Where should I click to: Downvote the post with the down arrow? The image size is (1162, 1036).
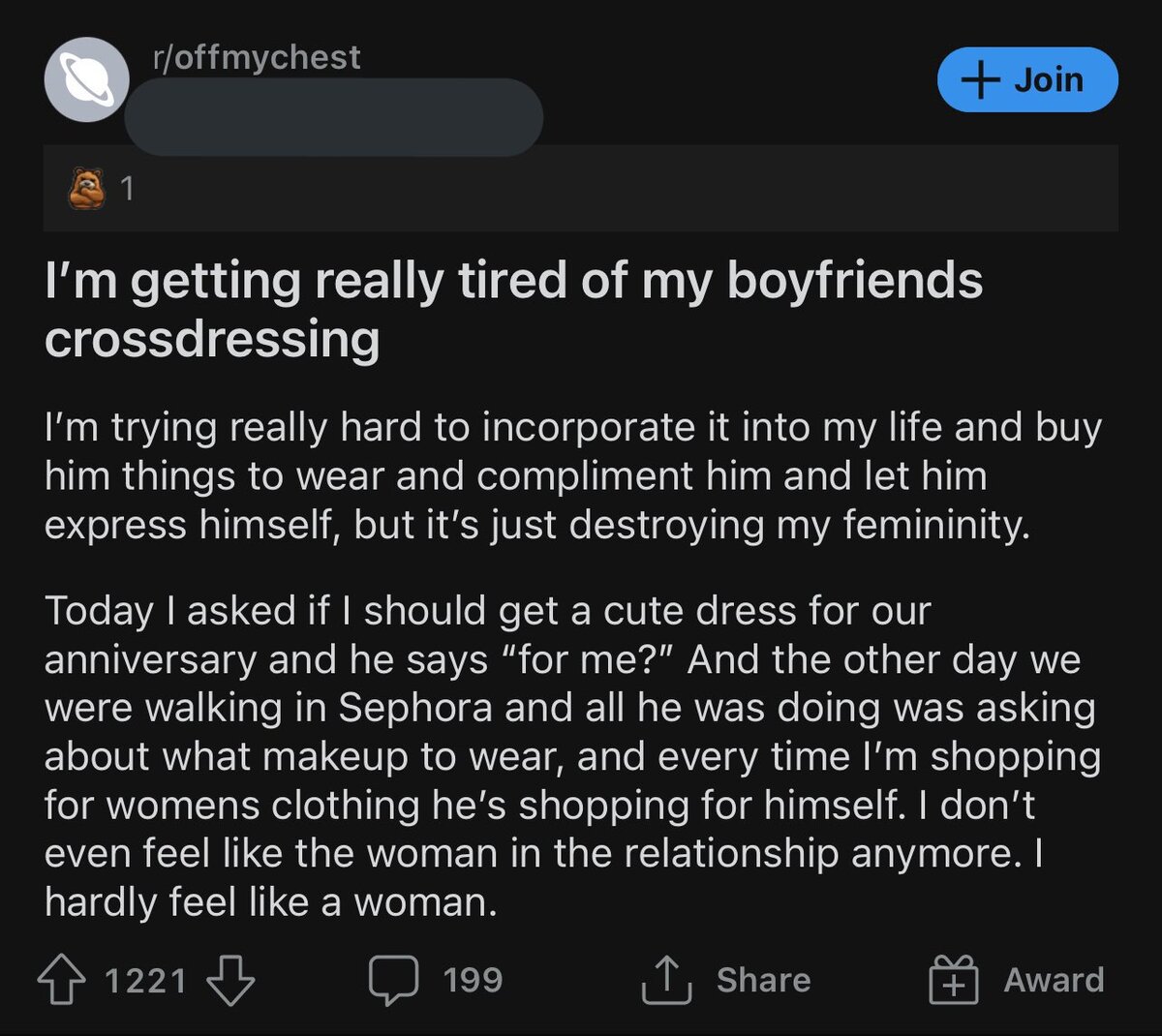point(230,980)
